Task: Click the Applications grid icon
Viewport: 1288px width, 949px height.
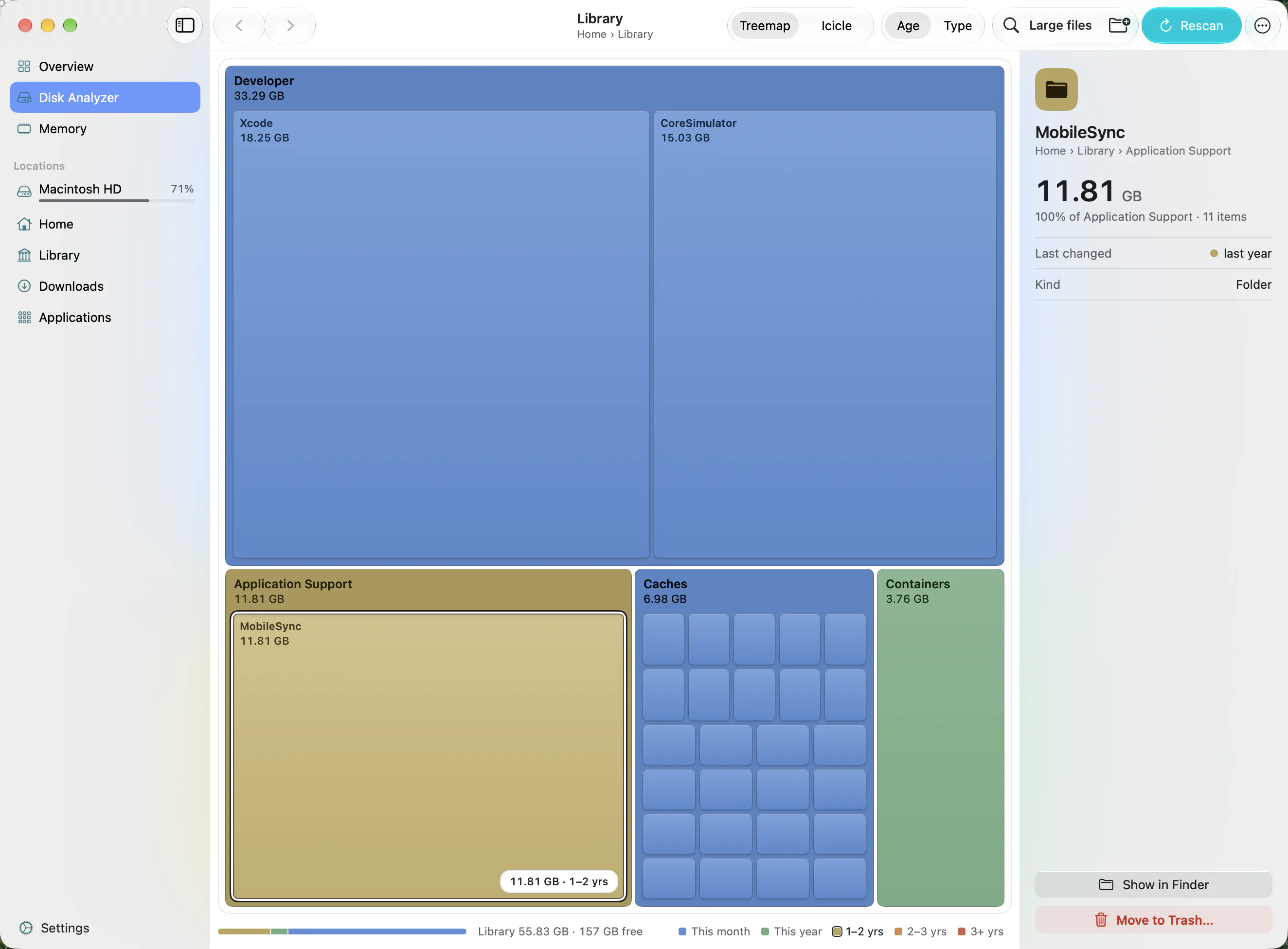Action: [24, 317]
